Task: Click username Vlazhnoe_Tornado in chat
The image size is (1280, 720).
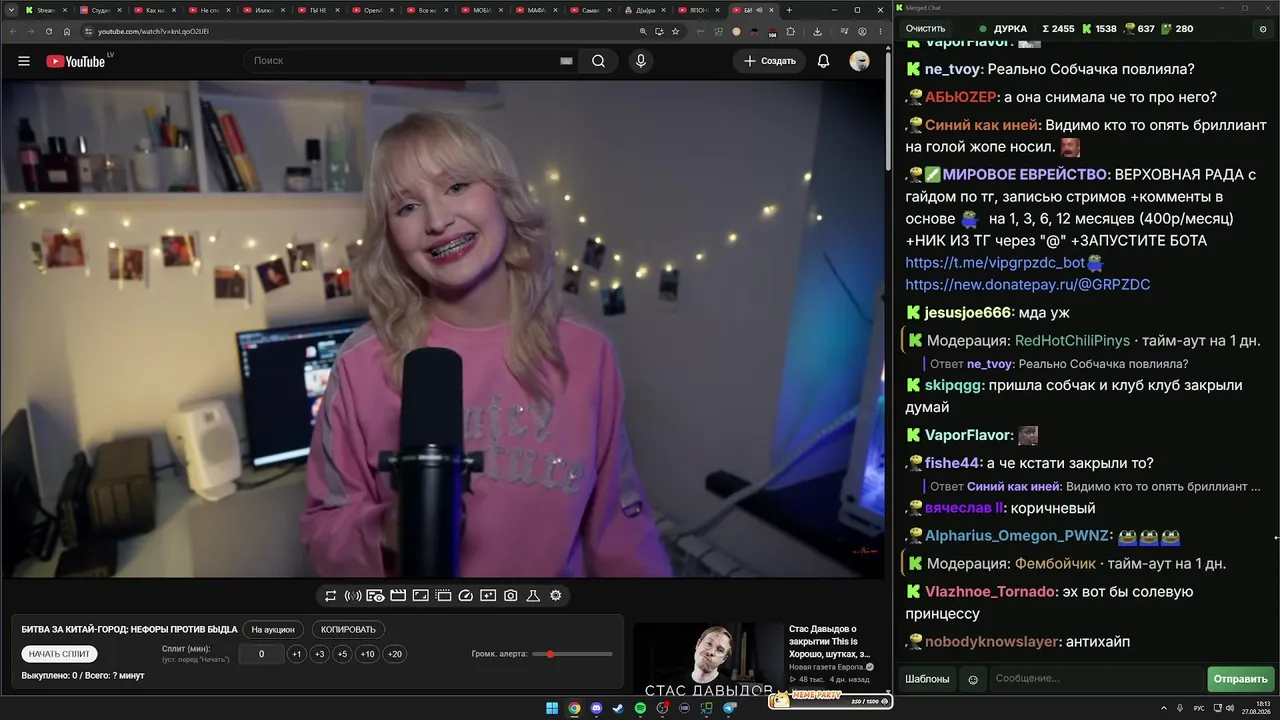Action: click(990, 592)
